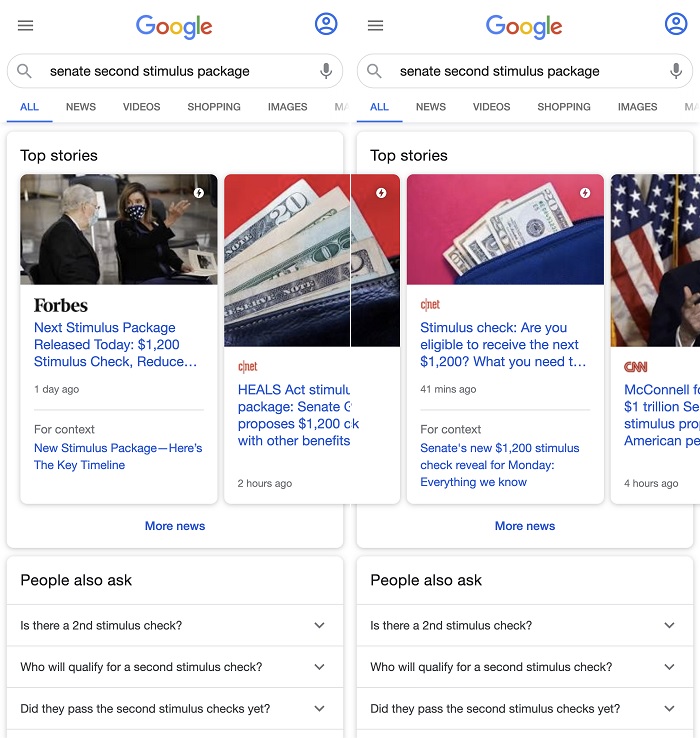Open SHOPPING tab in left screenshot
The width and height of the screenshot is (700, 738).
click(x=214, y=107)
